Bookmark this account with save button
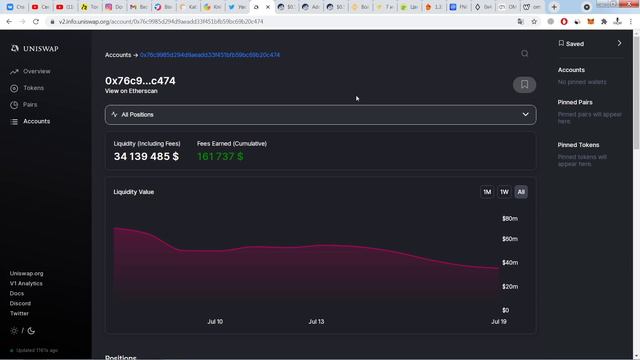The image size is (640, 360). tap(524, 84)
